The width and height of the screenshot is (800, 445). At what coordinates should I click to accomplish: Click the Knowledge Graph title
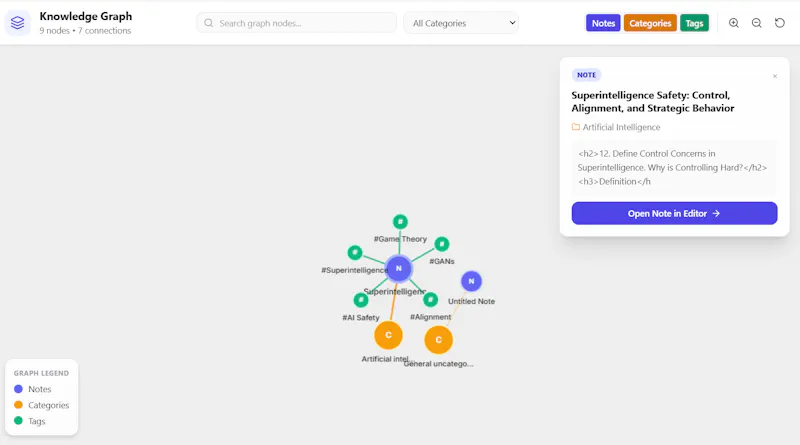(x=86, y=16)
